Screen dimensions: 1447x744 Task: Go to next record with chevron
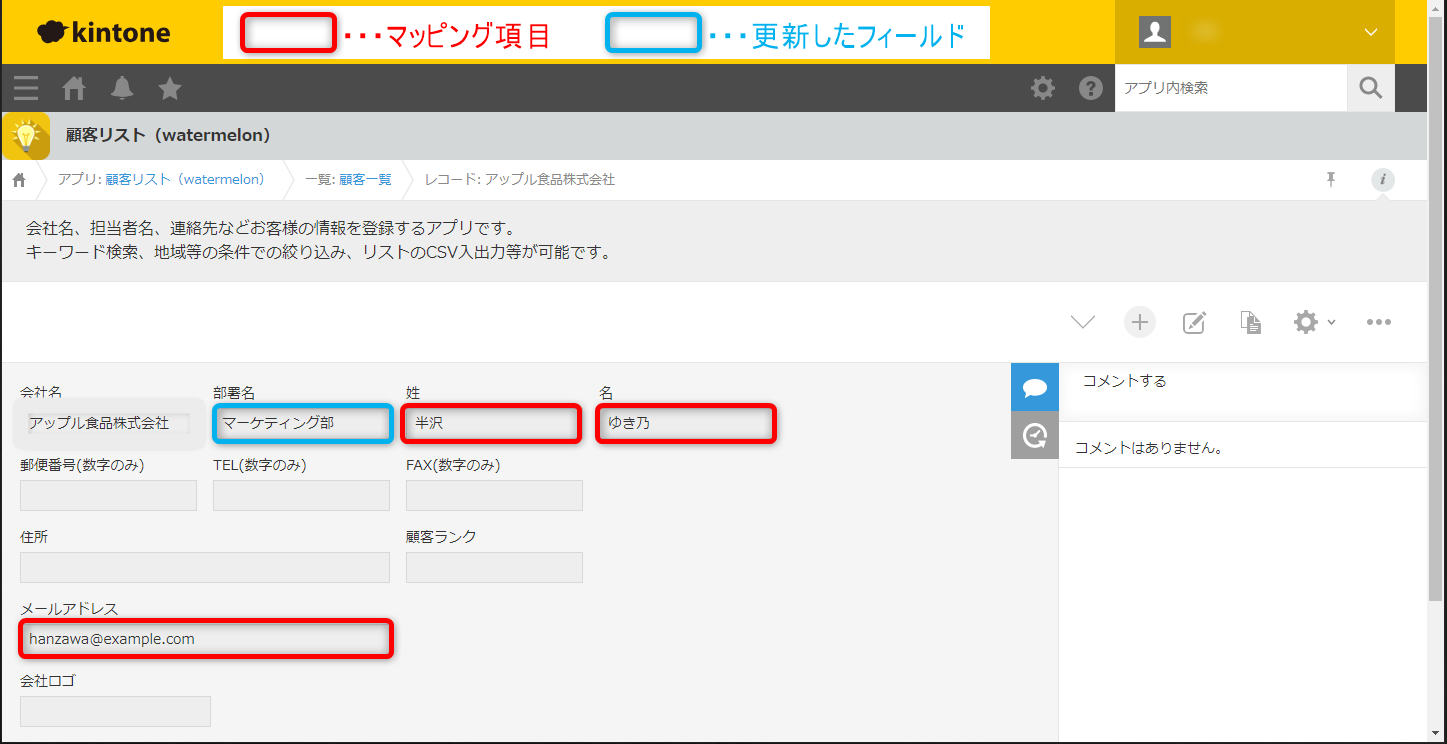(1083, 322)
